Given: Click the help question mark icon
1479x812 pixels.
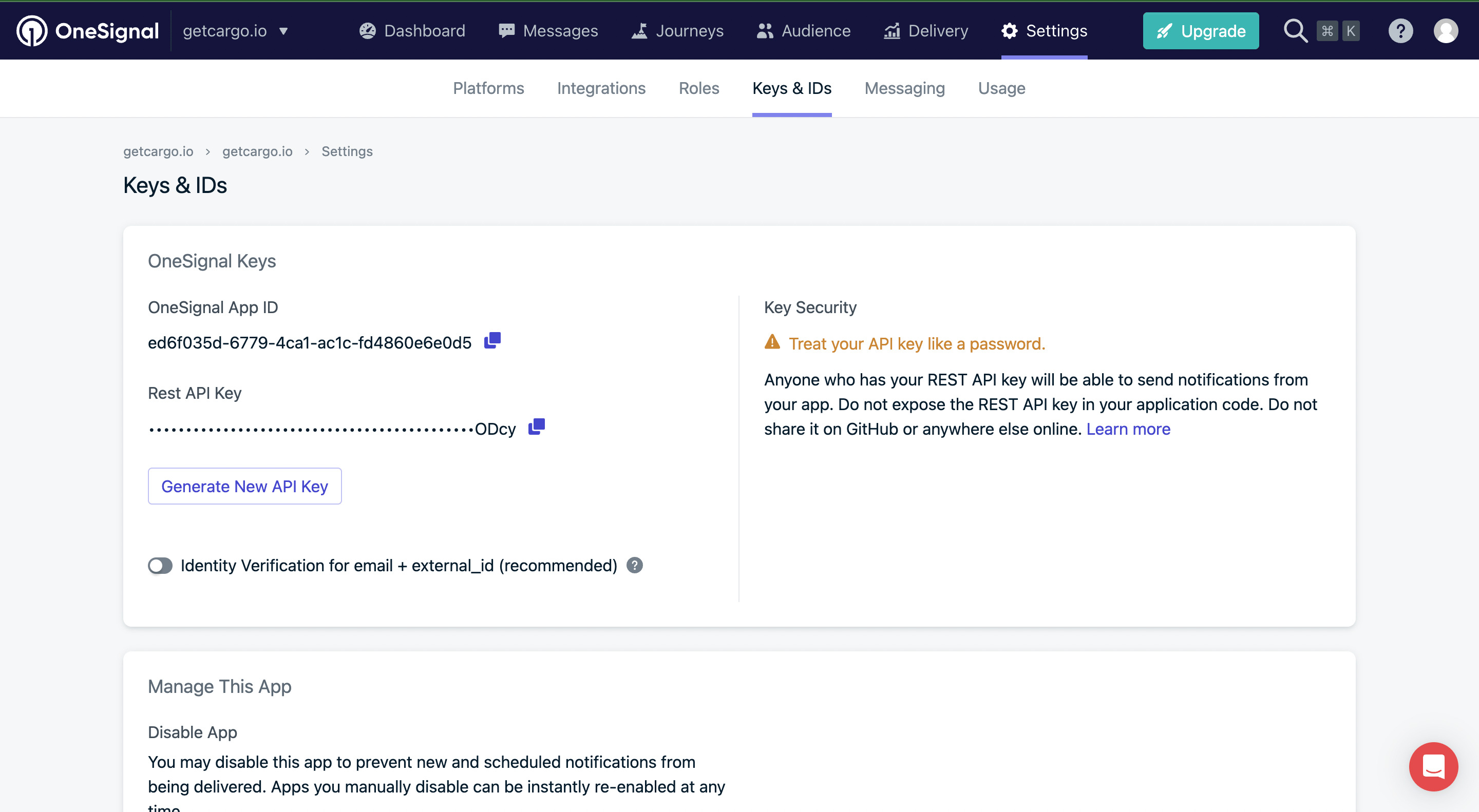Looking at the screenshot, I should tap(1400, 30).
